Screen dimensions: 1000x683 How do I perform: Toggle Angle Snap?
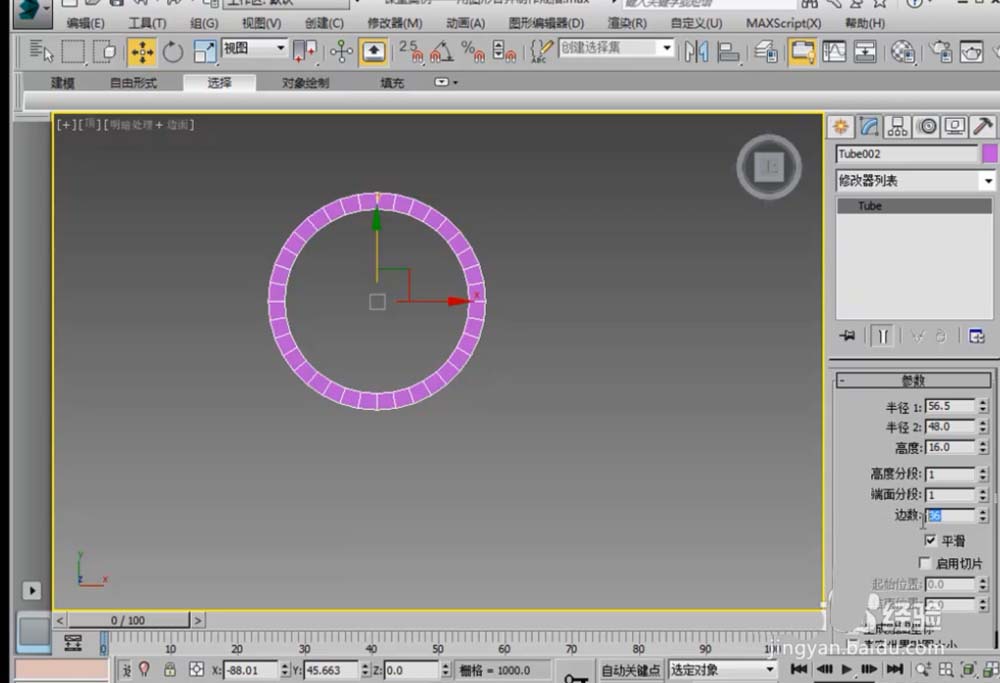(x=442, y=52)
